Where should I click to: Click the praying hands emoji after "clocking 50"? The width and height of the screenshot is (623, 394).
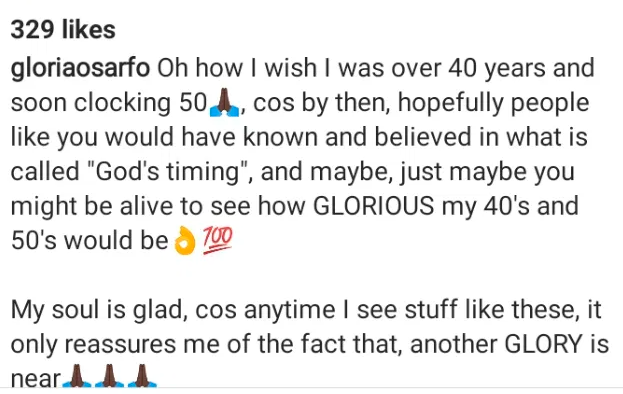[x=224, y=103]
